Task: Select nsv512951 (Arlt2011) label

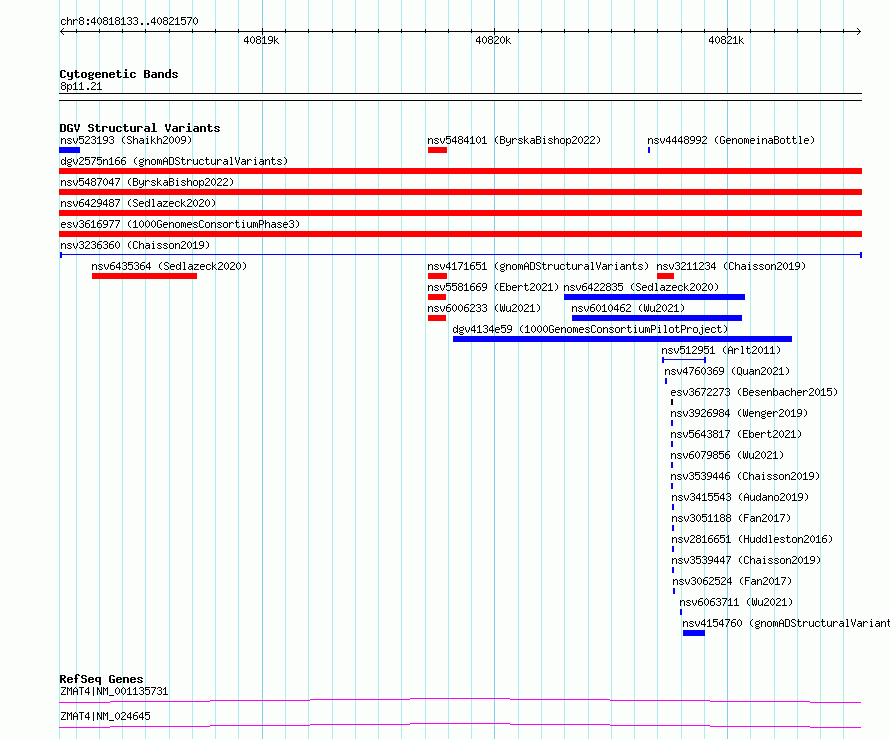Action: coord(721,350)
